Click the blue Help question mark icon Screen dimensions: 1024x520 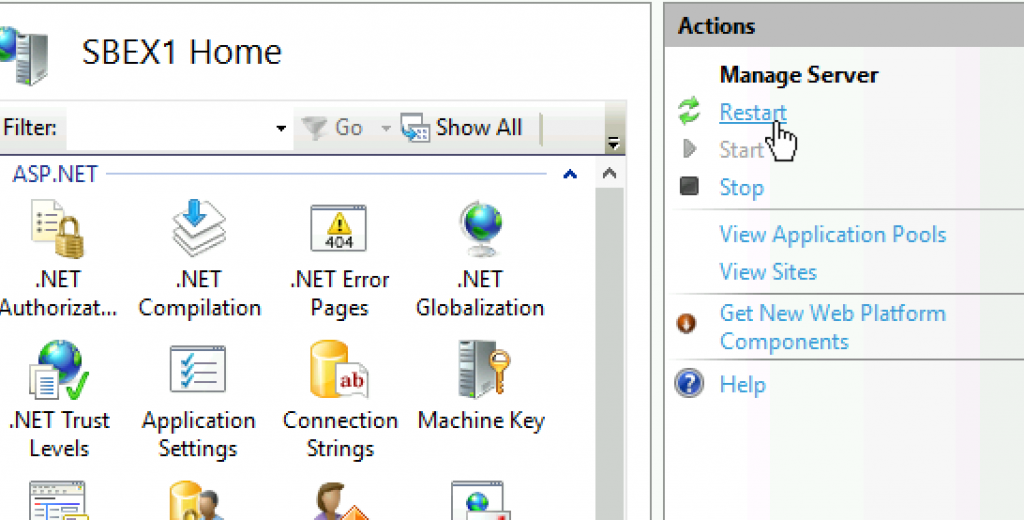689,383
